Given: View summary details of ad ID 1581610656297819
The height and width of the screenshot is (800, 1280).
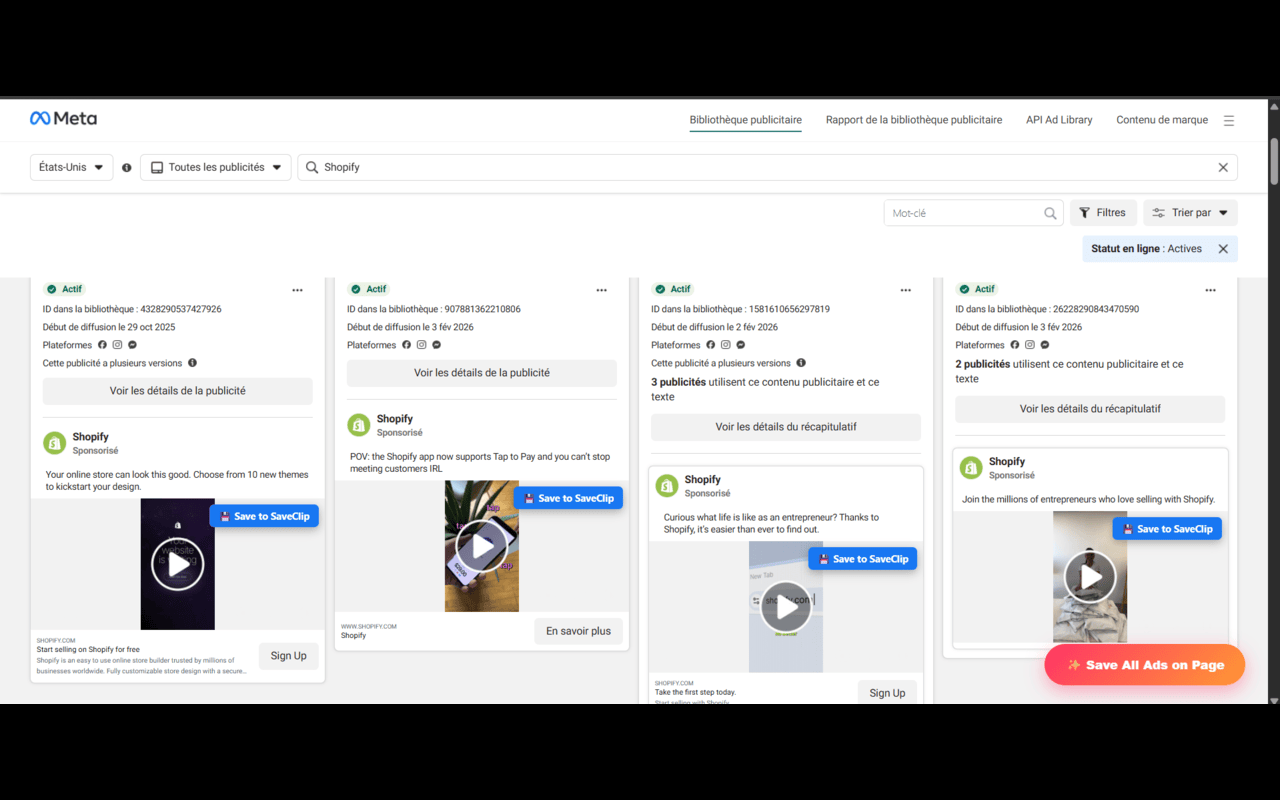Looking at the screenshot, I should tap(786, 427).
